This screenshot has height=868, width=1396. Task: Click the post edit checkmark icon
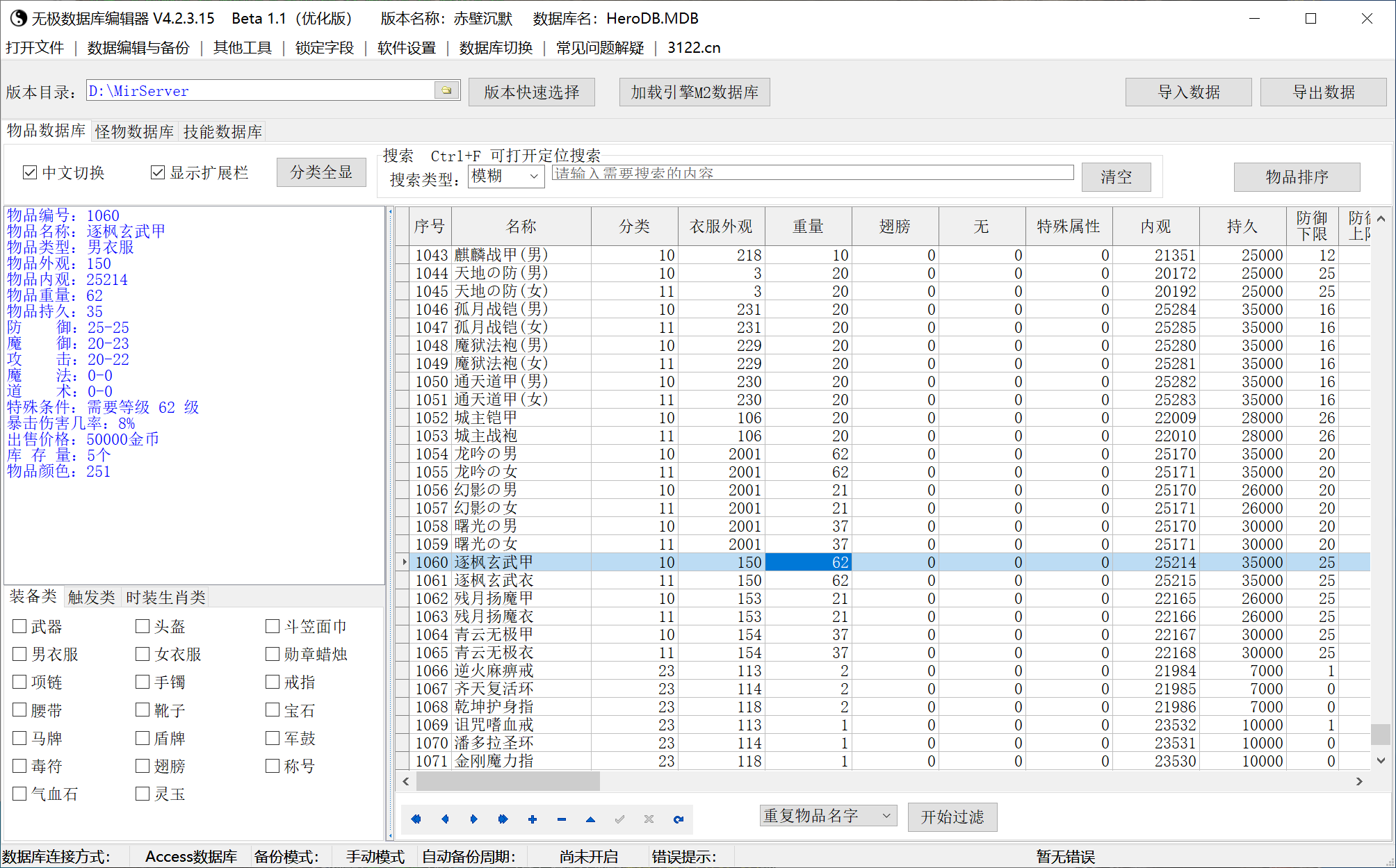click(x=619, y=819)
